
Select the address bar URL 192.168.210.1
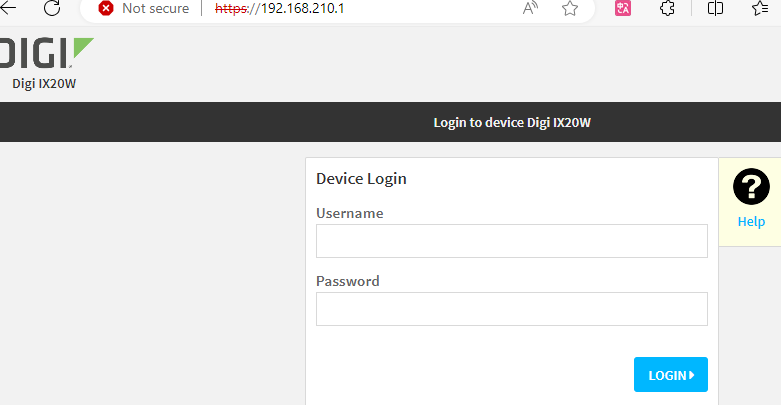(x=279, y=8)
